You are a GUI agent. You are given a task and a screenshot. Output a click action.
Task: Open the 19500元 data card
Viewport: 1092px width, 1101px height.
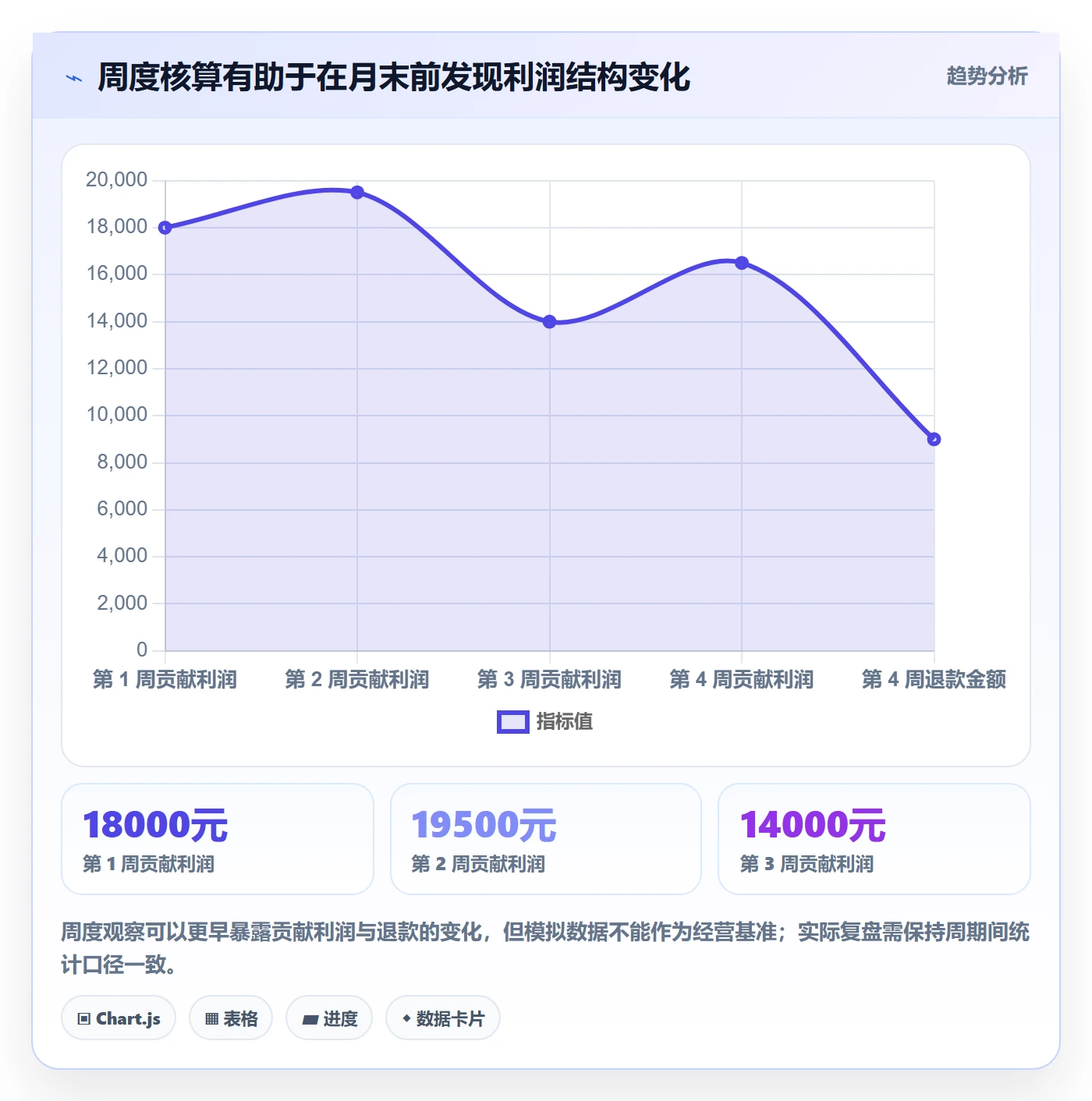[x=546, y=839]
